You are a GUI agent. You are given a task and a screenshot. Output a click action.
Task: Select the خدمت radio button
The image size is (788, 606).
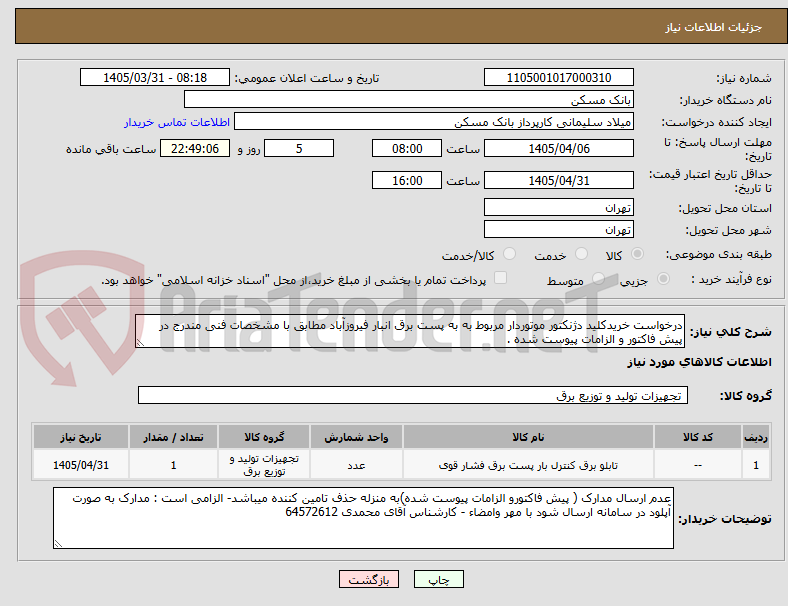point(581,254)
